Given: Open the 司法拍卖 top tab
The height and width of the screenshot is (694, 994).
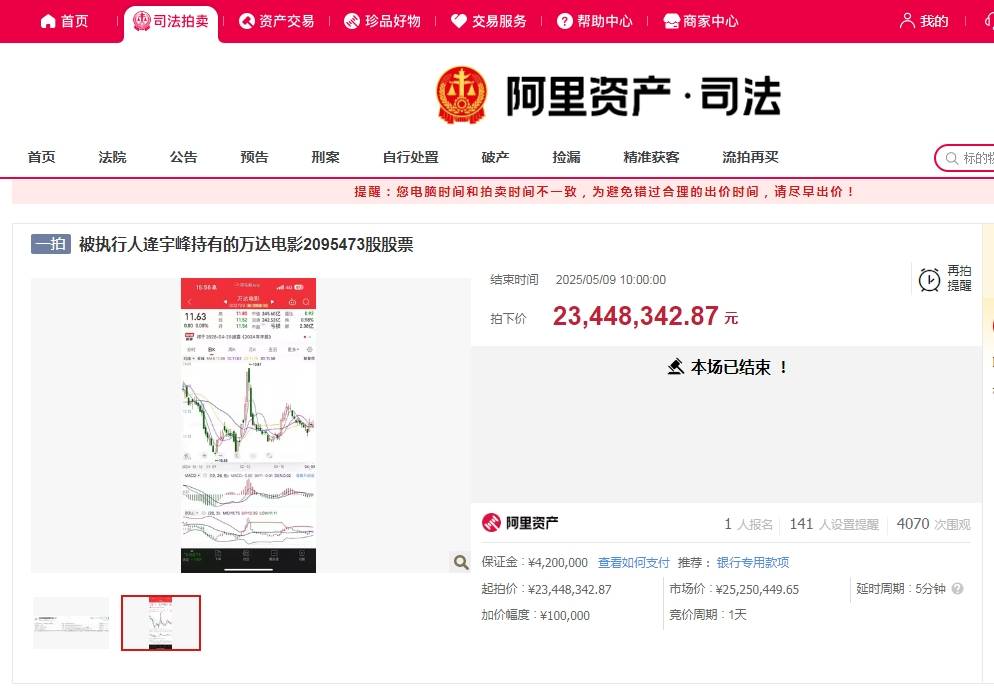Looking at the screenshot, I should [171, 22].
